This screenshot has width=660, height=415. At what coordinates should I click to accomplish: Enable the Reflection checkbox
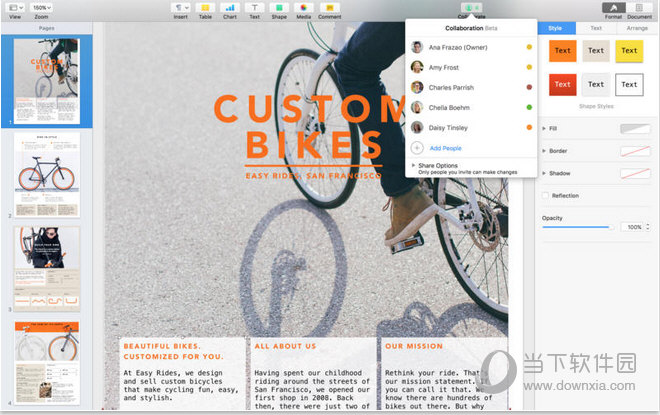pos(546,196)
